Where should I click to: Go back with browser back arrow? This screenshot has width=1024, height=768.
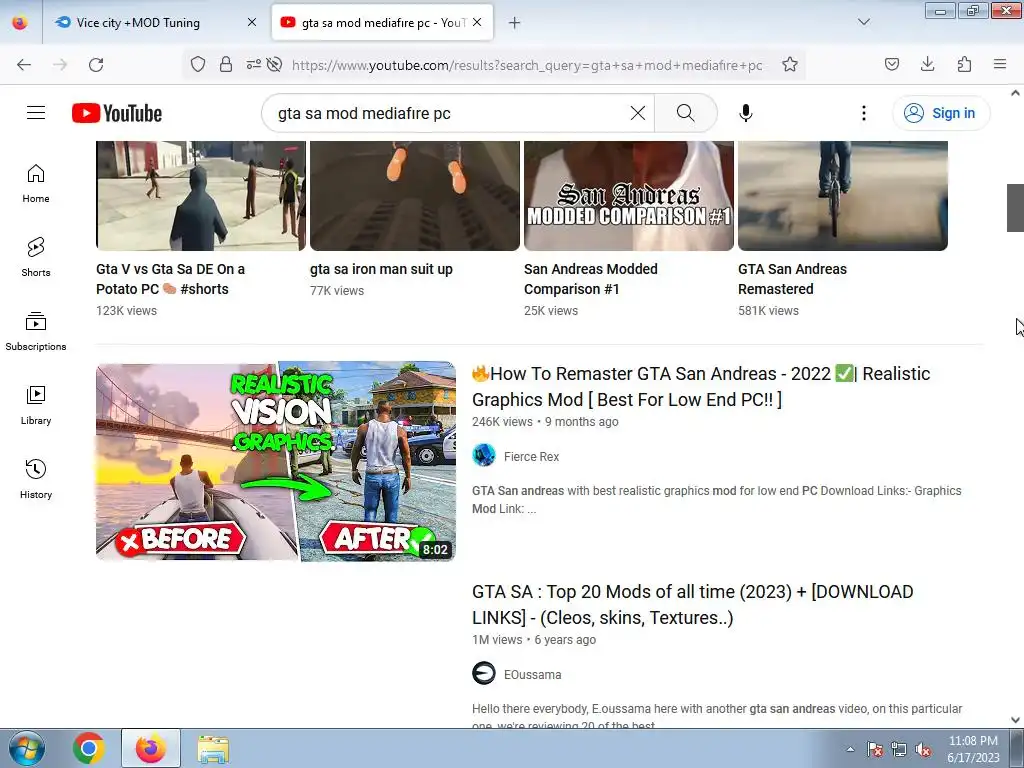[24, 65]
